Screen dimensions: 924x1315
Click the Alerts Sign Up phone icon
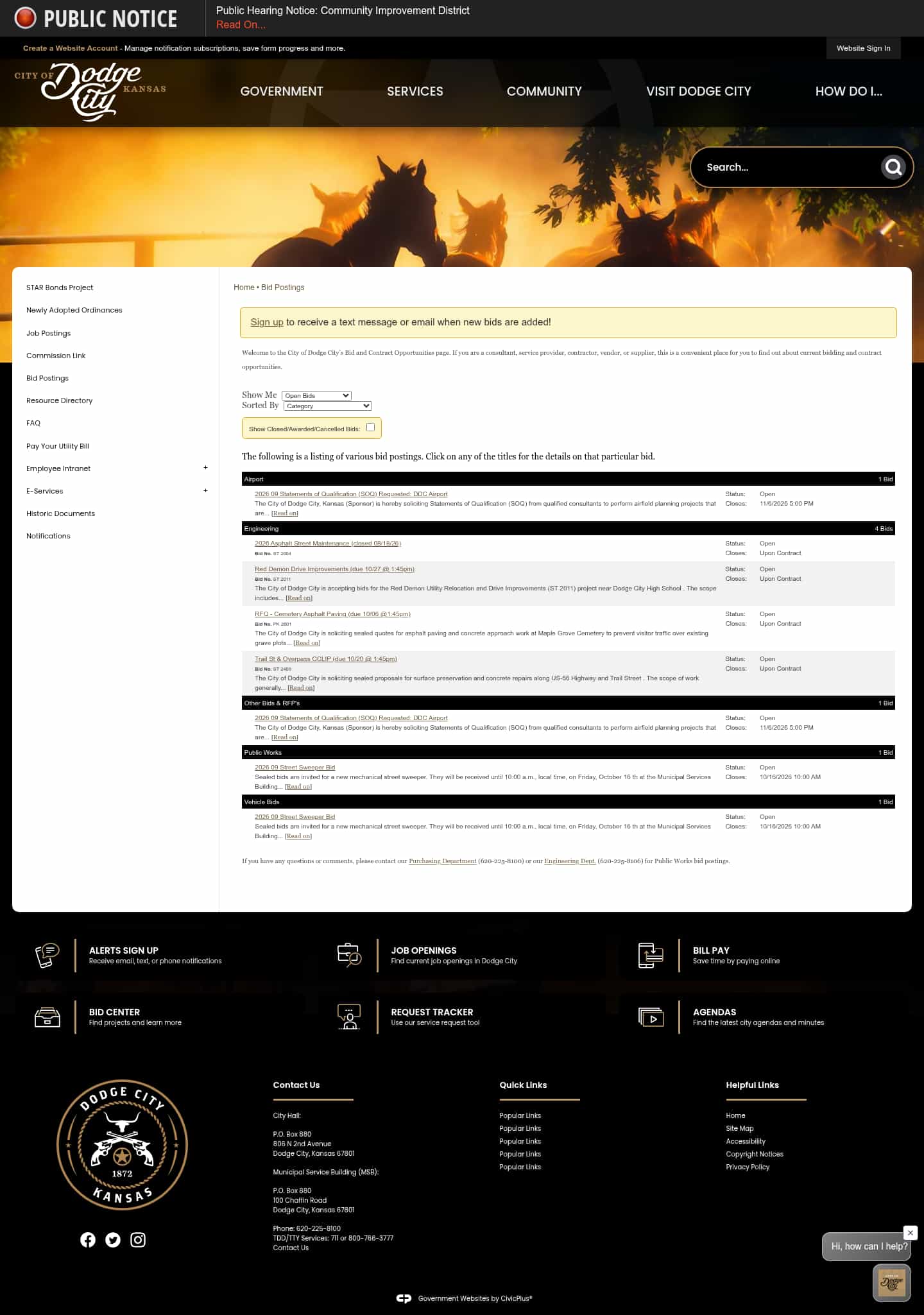[47, 955]
